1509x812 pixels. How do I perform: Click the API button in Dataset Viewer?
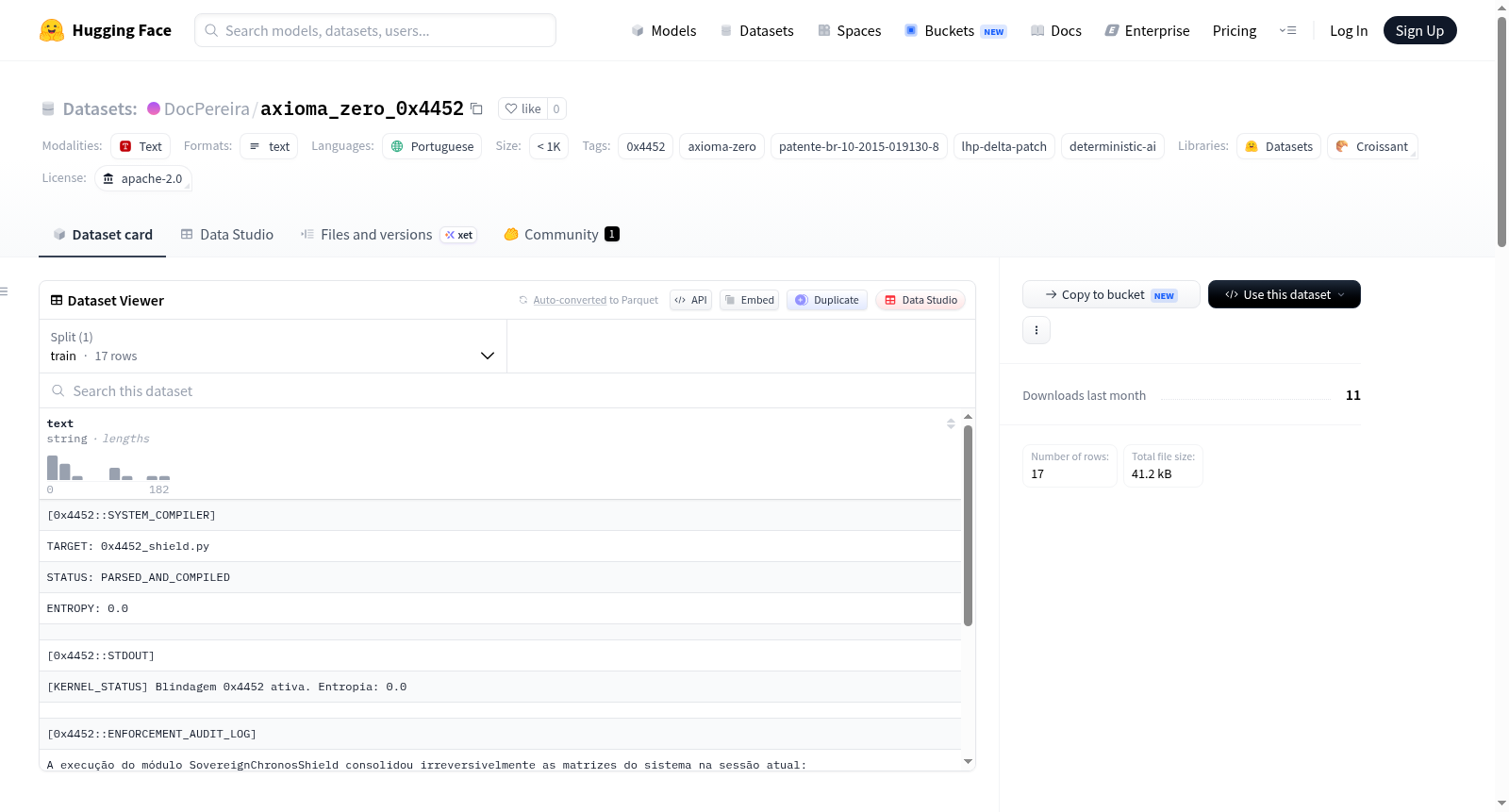click(x=690, y=300)
